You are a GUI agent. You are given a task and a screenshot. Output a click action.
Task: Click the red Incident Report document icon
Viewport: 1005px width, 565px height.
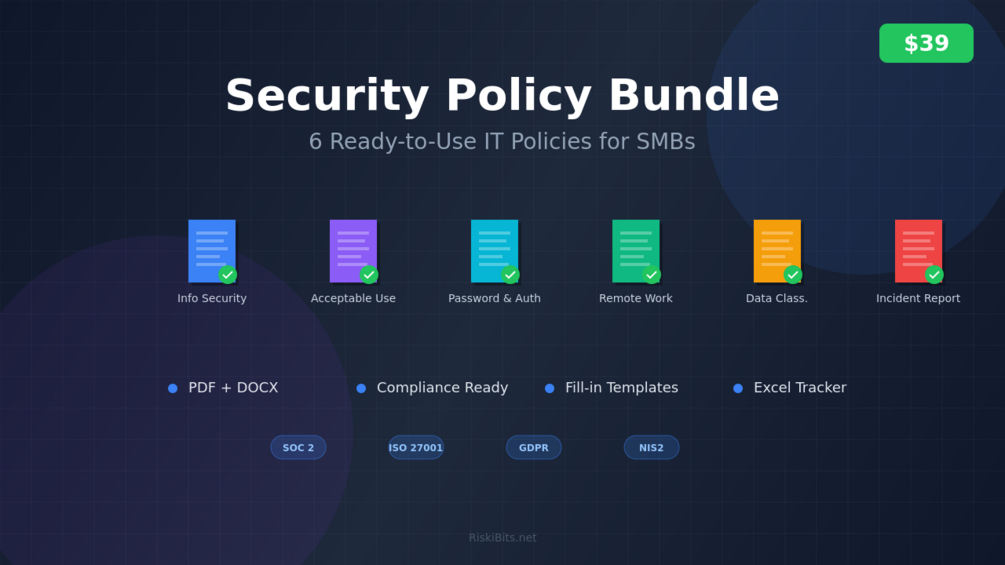918,251
